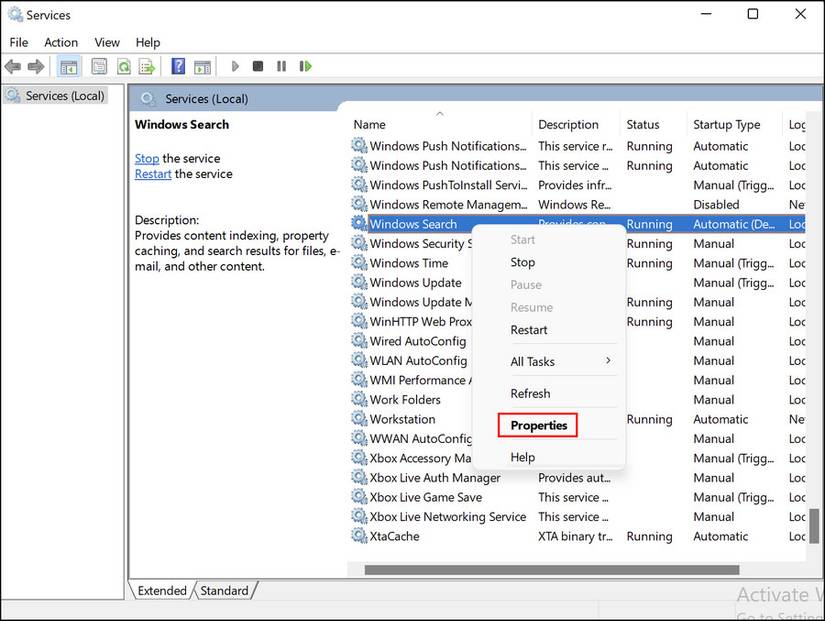Click the Show/Hide Console Tree toolbar icon
The image size is (825, 621).
pos(68,66)
